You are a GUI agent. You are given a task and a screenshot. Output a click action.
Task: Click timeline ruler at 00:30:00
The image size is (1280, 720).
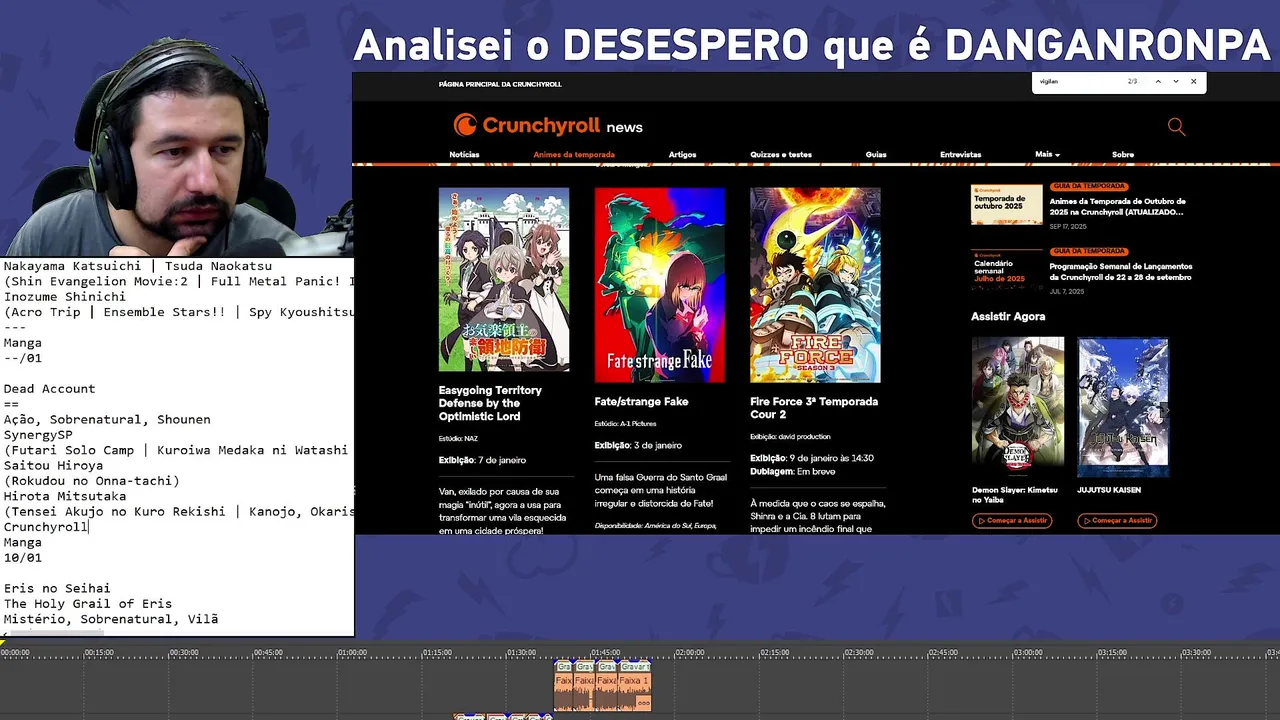[183, 653]
